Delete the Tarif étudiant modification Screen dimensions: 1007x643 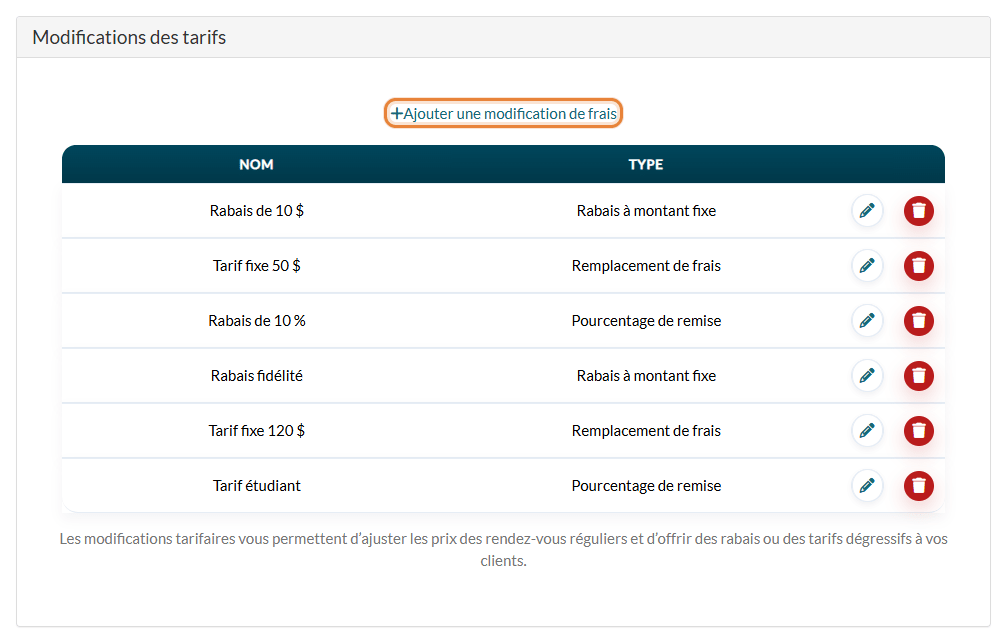point(919,486)
